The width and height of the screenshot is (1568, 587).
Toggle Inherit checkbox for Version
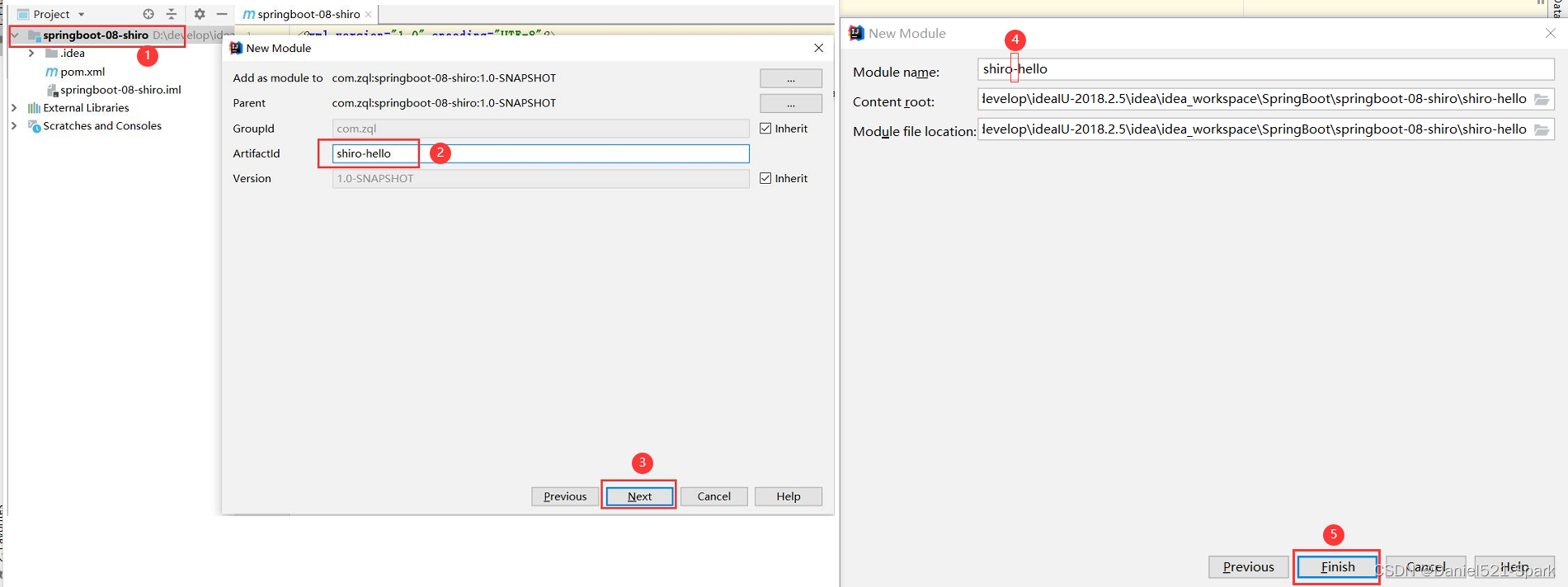tap(765, 178)
